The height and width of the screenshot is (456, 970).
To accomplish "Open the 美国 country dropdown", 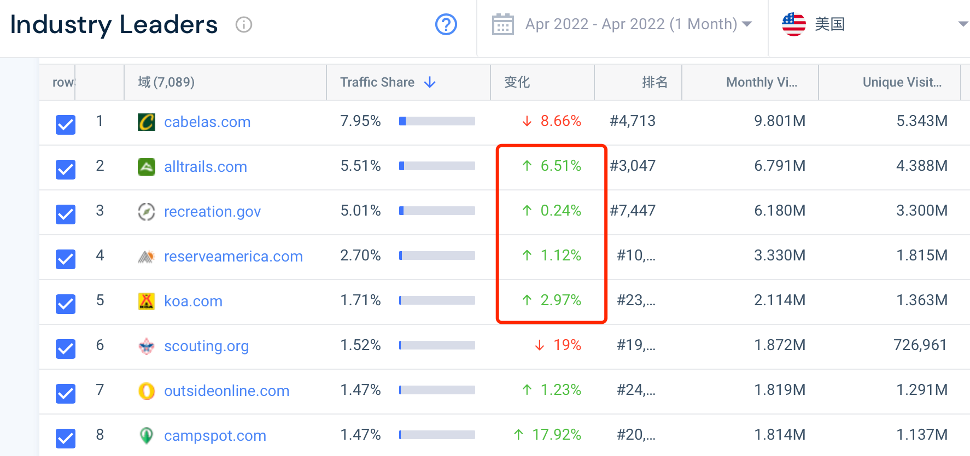I will click(875, 25).
